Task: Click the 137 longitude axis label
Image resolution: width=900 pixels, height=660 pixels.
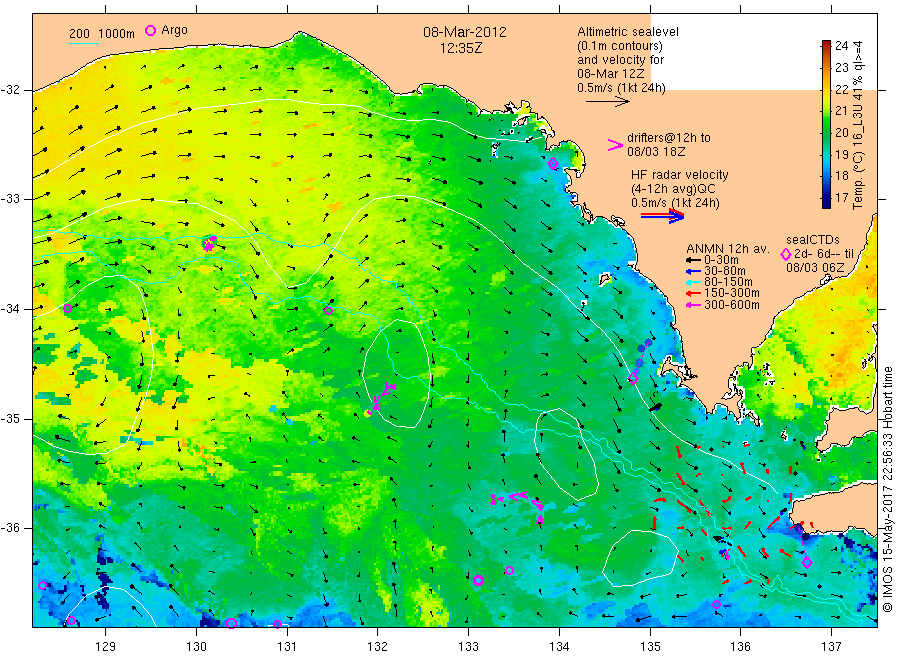Action: pos(831,646)
